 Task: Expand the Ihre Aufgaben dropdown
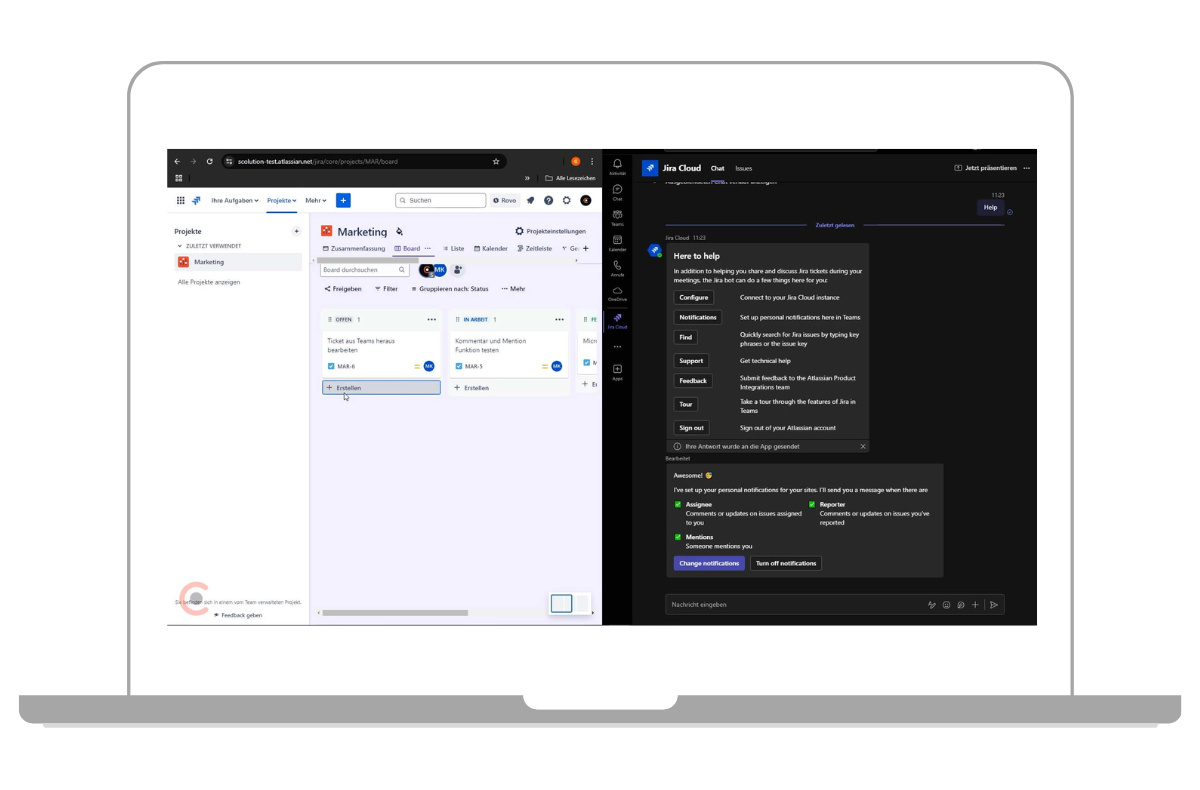[235, 200]
